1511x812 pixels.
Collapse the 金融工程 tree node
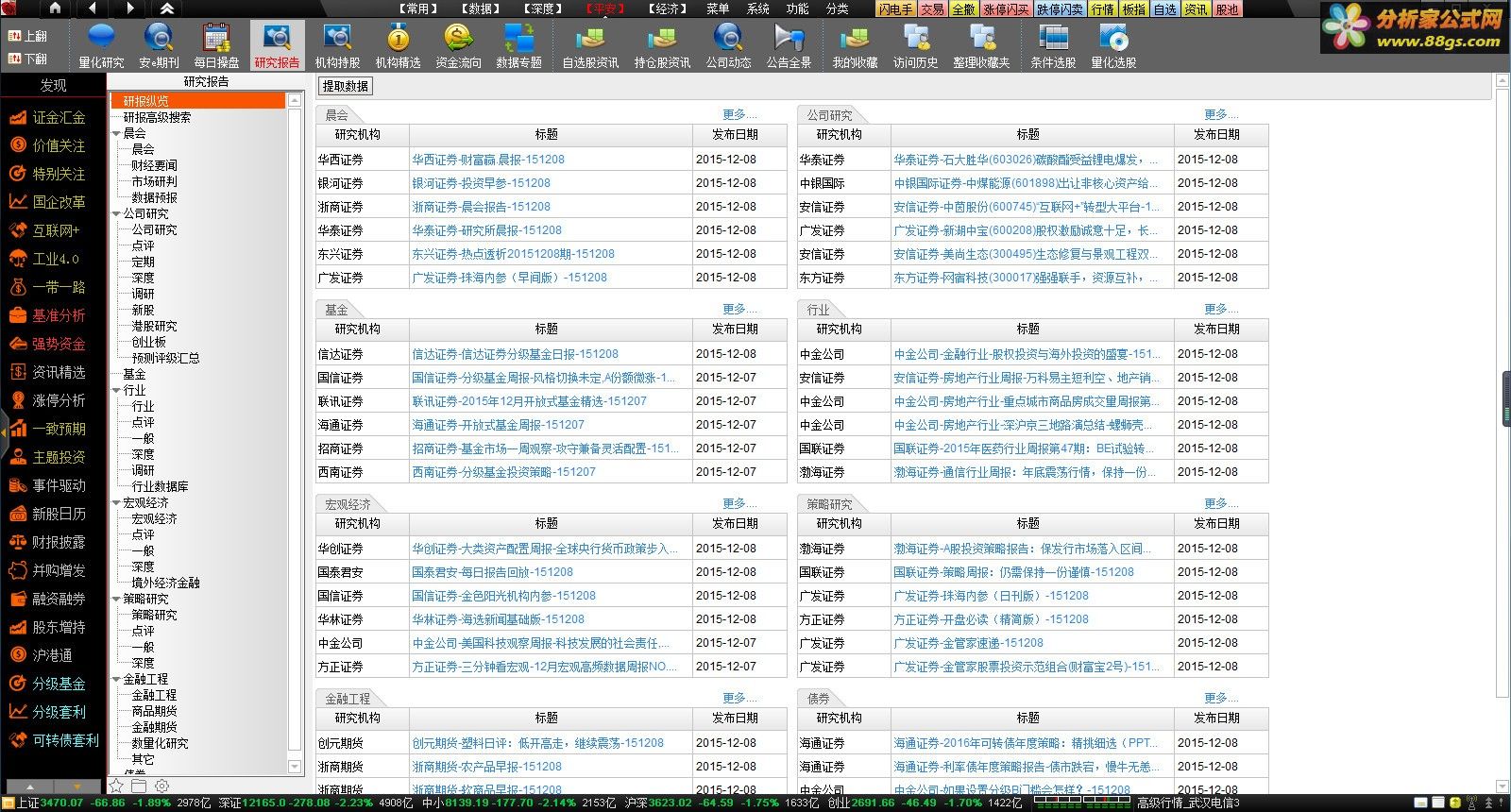tap(116, 680)
